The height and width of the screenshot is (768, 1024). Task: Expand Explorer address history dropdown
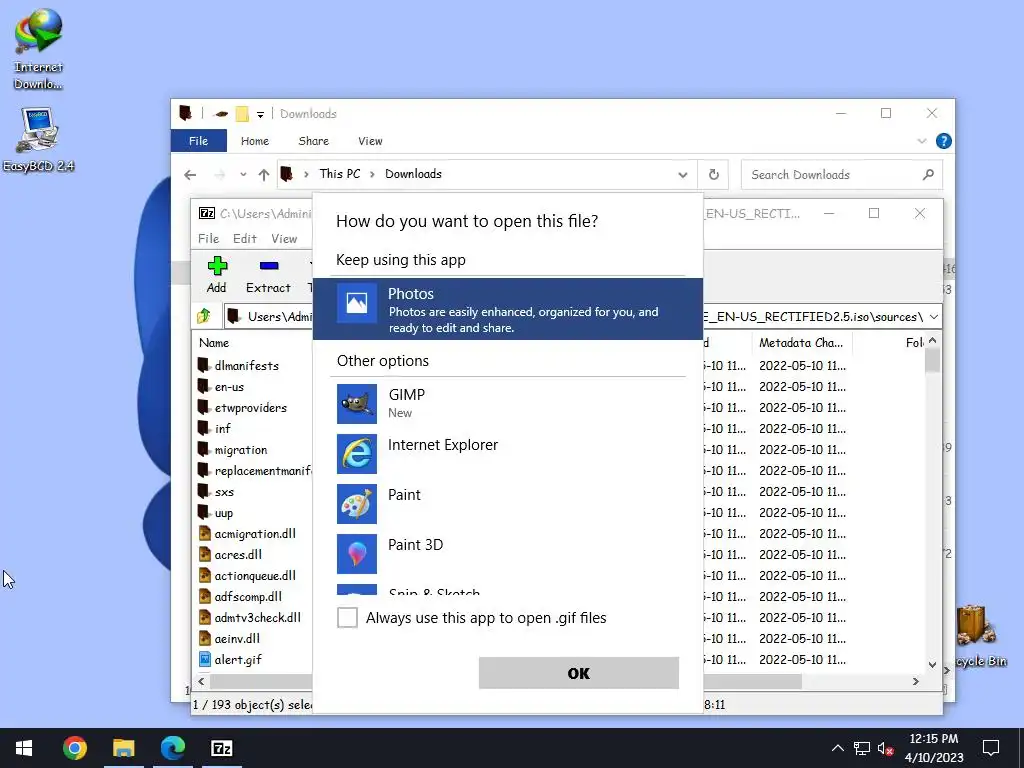[682, 174]
